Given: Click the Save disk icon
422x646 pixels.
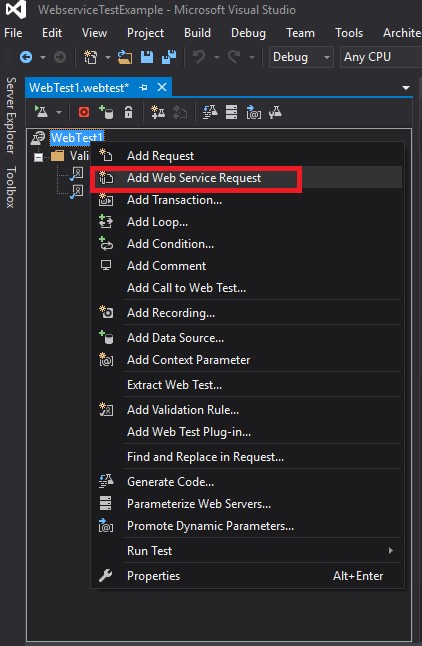Looking at the screenshot, I should [x=147, y=57].
